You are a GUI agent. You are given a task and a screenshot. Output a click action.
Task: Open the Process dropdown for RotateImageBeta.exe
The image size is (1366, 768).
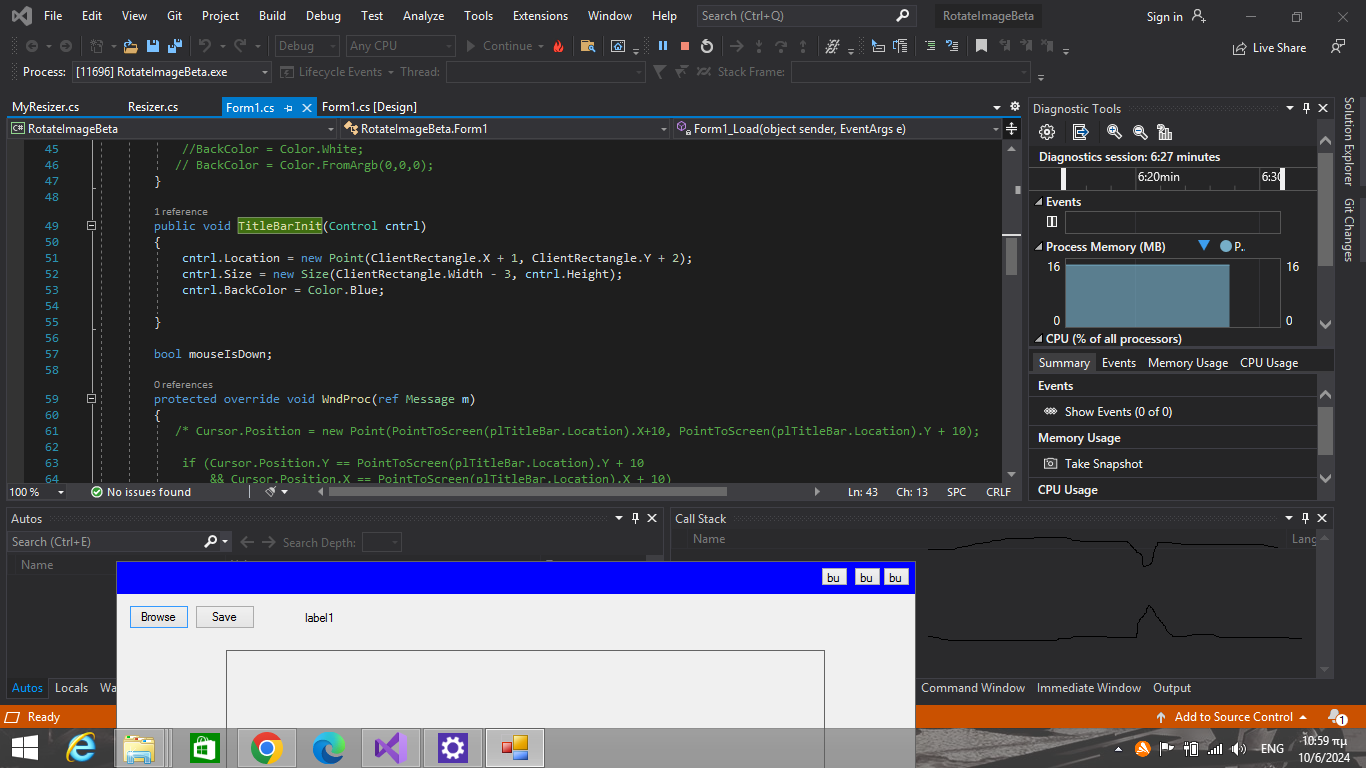264,72
